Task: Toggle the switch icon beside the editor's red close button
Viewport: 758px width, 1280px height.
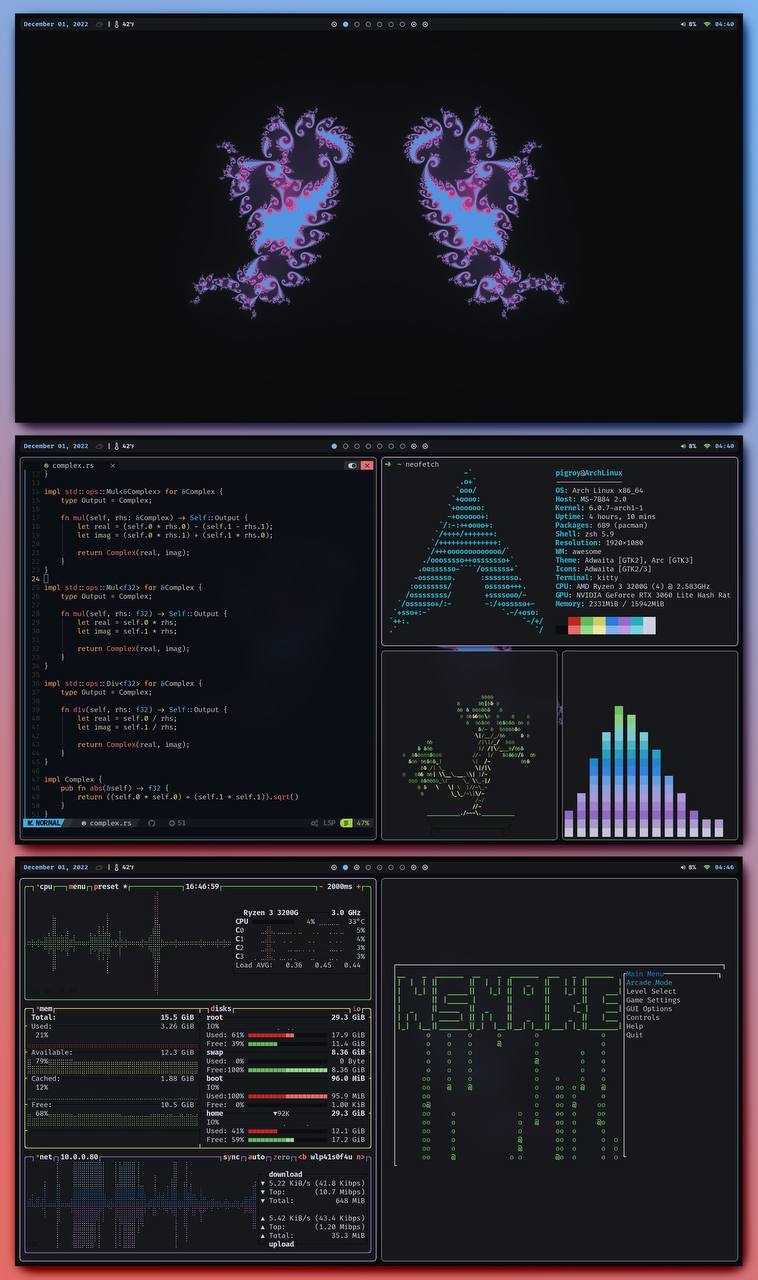Action: 352,465
